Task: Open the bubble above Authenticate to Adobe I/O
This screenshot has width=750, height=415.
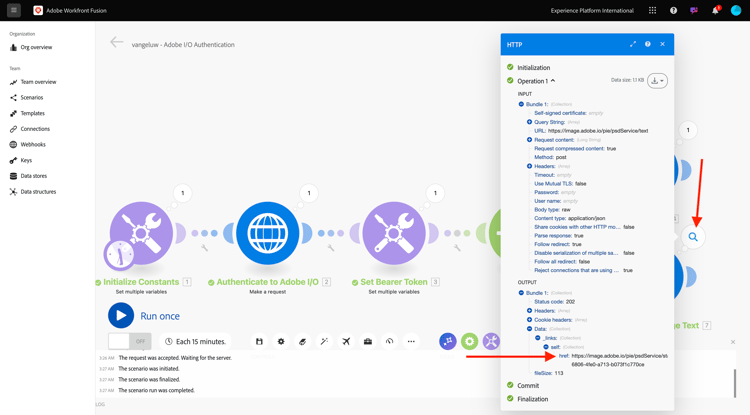Action: click(x=309, y=193)
